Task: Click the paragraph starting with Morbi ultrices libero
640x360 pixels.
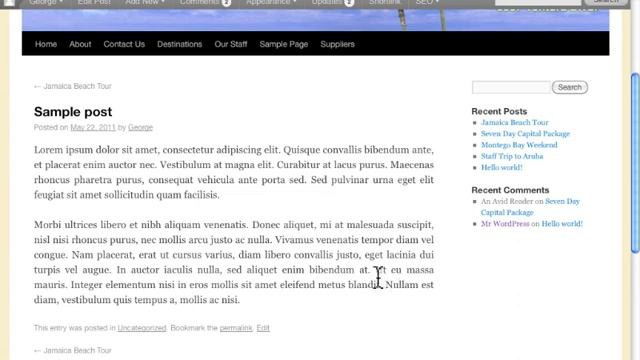Action: point(233,262)
